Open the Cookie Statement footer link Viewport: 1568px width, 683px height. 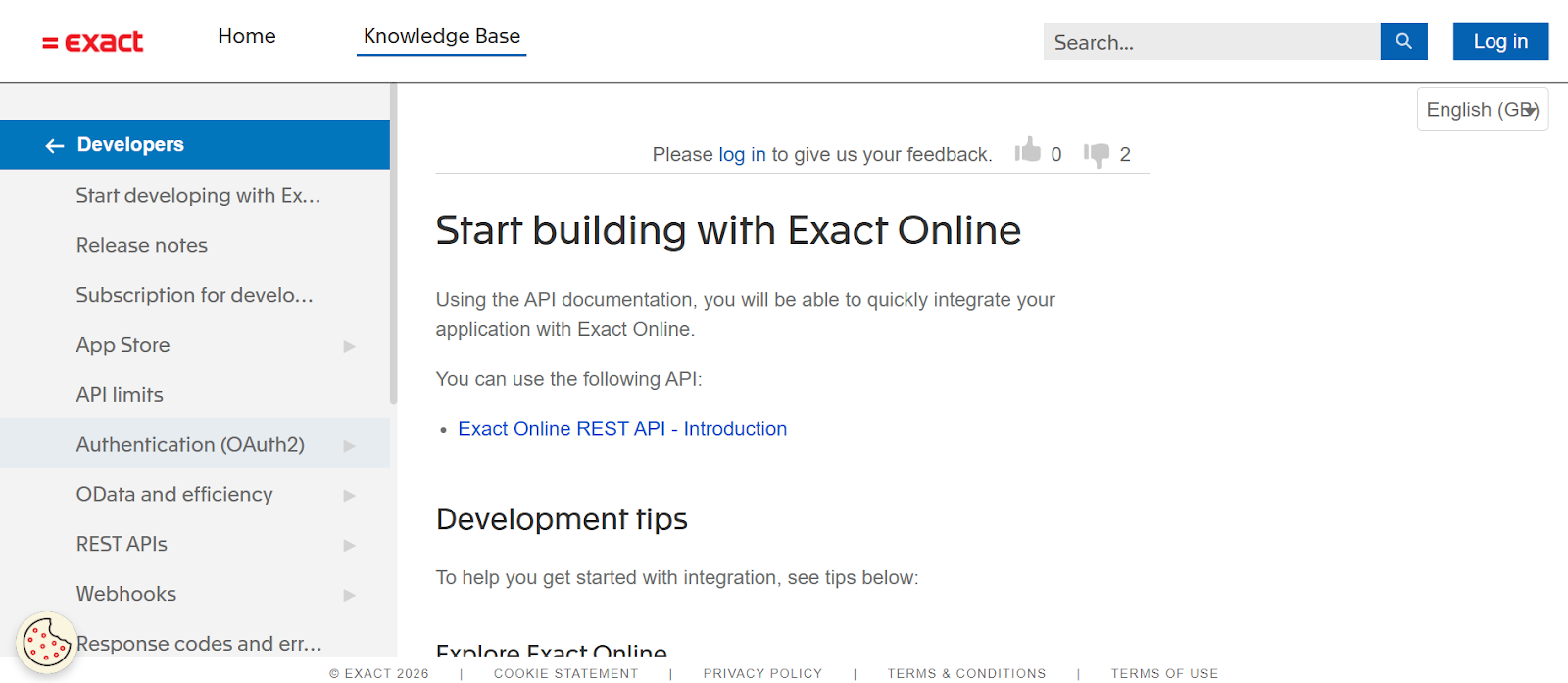565,673
